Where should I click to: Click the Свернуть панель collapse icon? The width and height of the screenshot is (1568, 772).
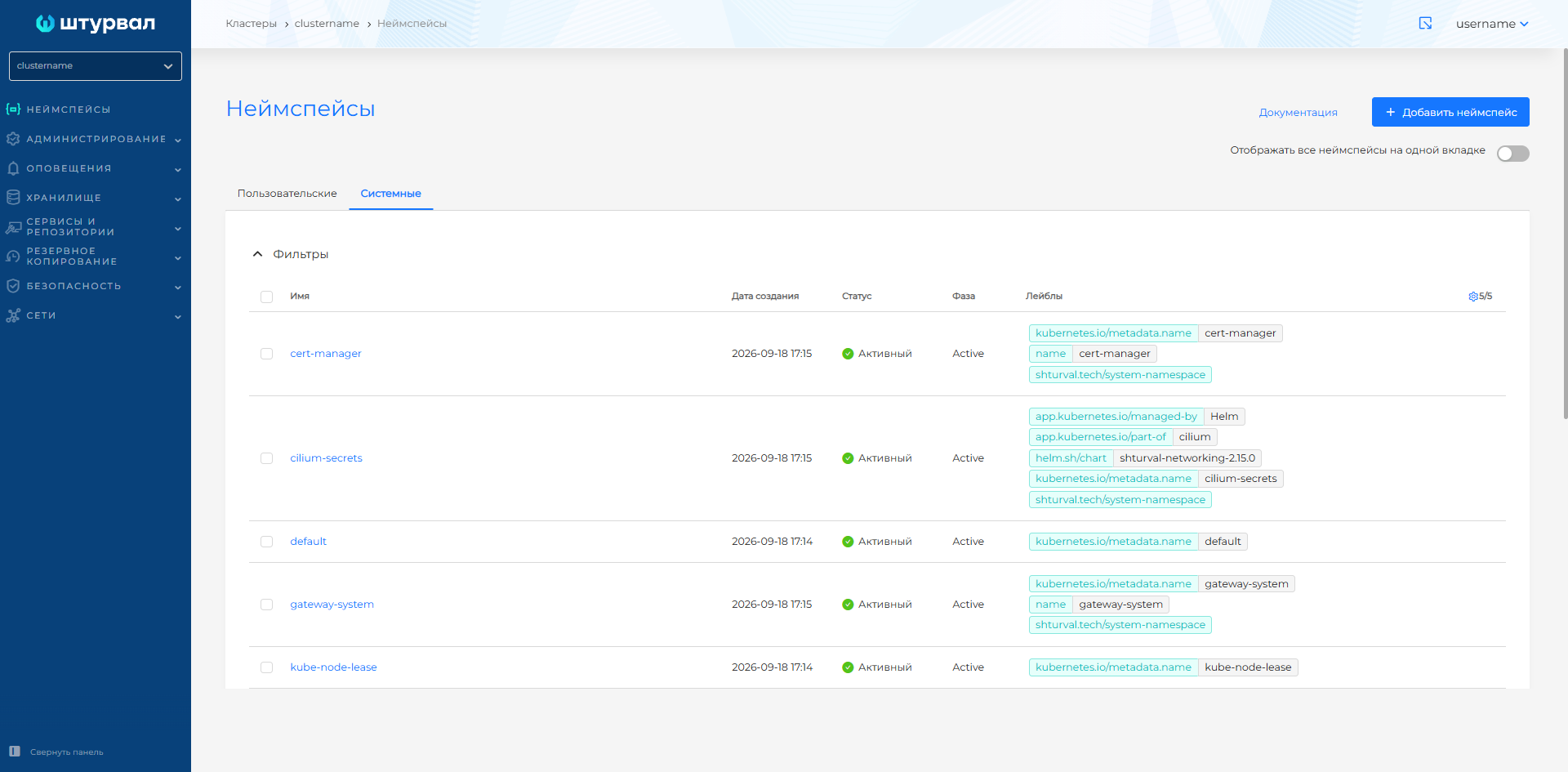[15, 752]
